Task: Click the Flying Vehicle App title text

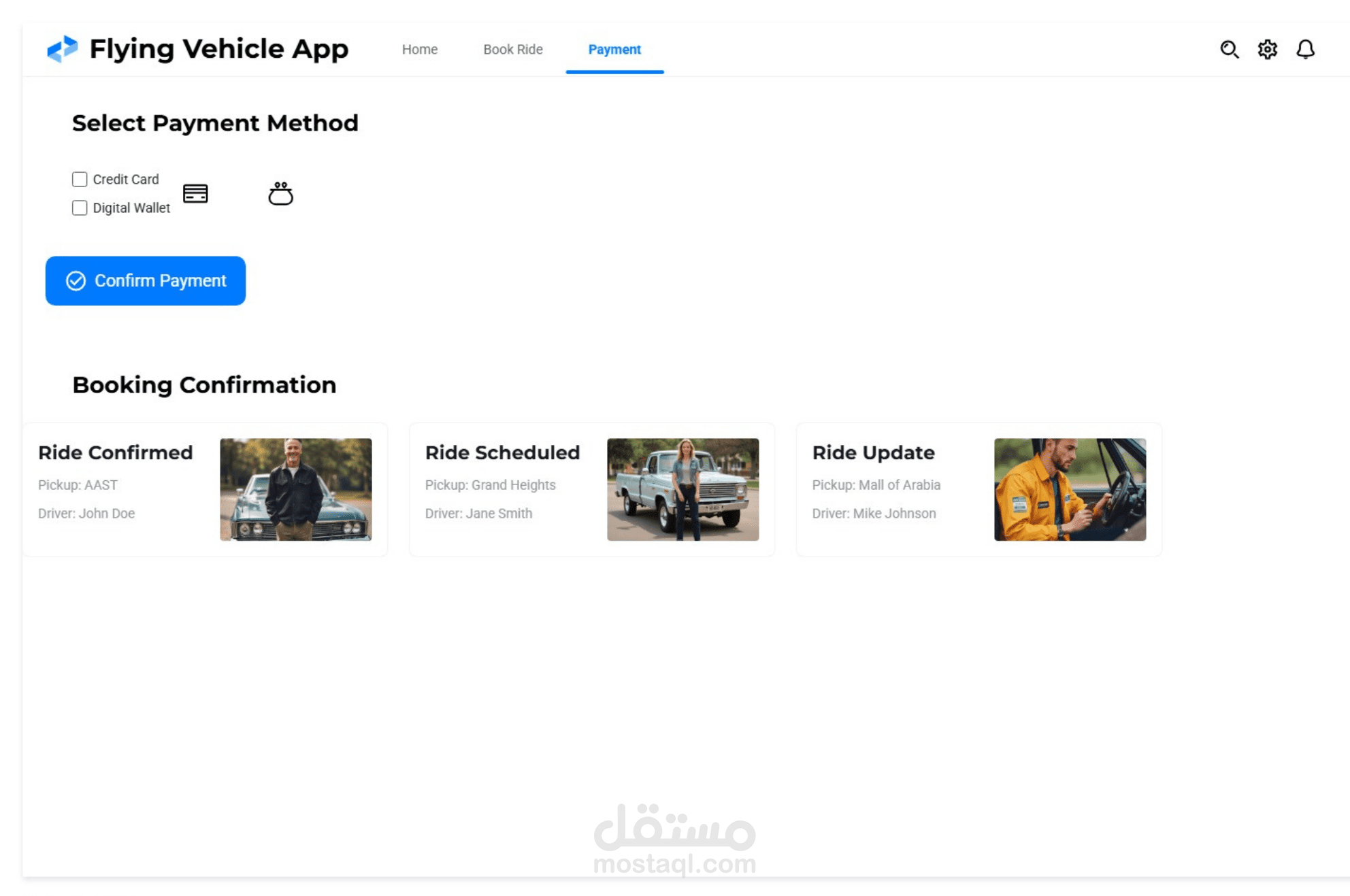Action: click(x=218, y=49)
